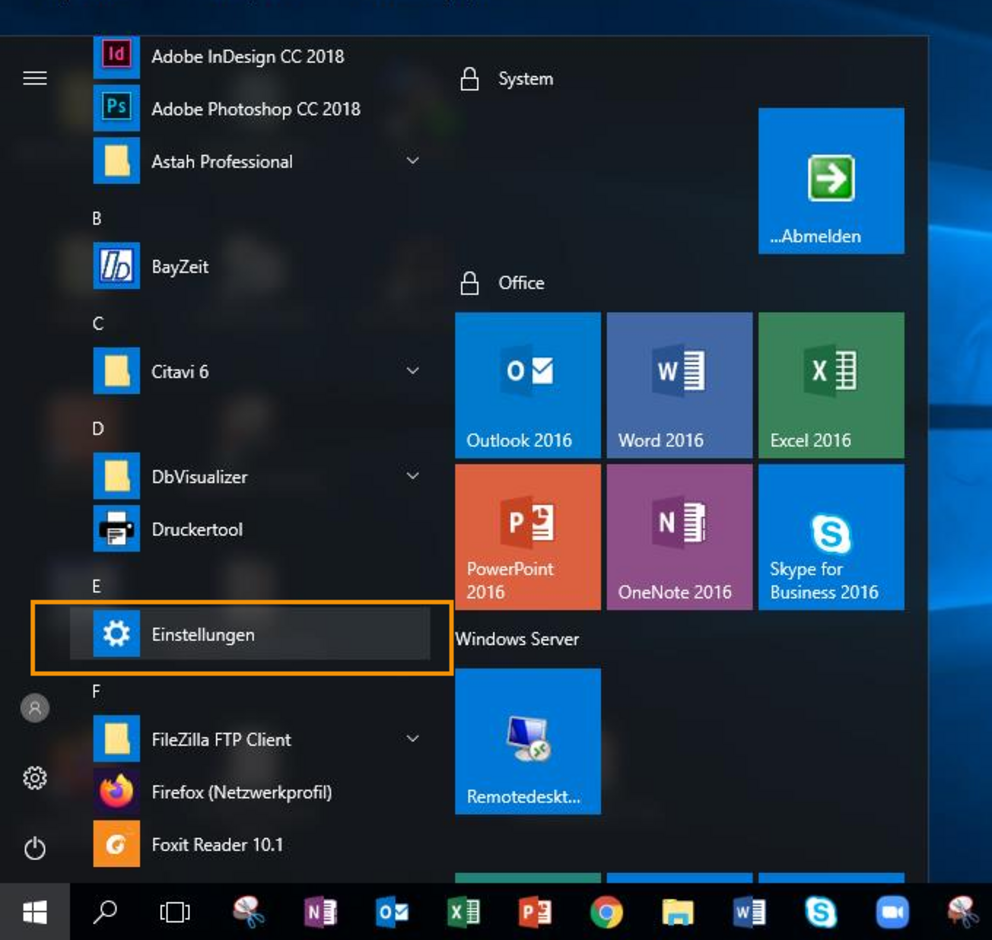
Task: Click the letter C section header
Action: [97, 323]
